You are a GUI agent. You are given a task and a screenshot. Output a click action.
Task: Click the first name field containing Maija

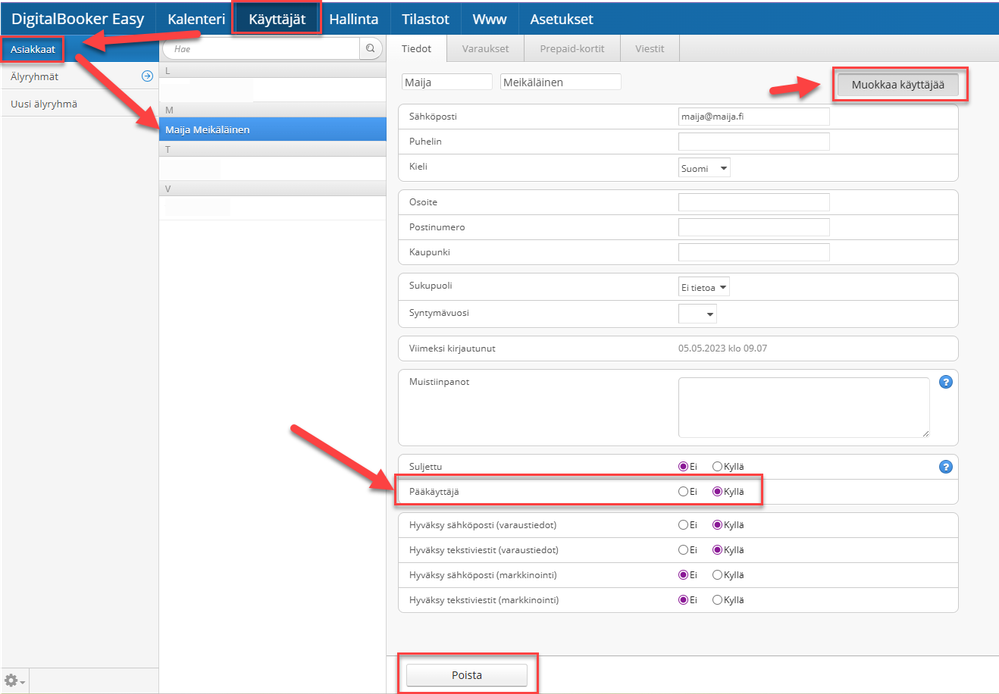pyautogui.click(x=447, y=82)
